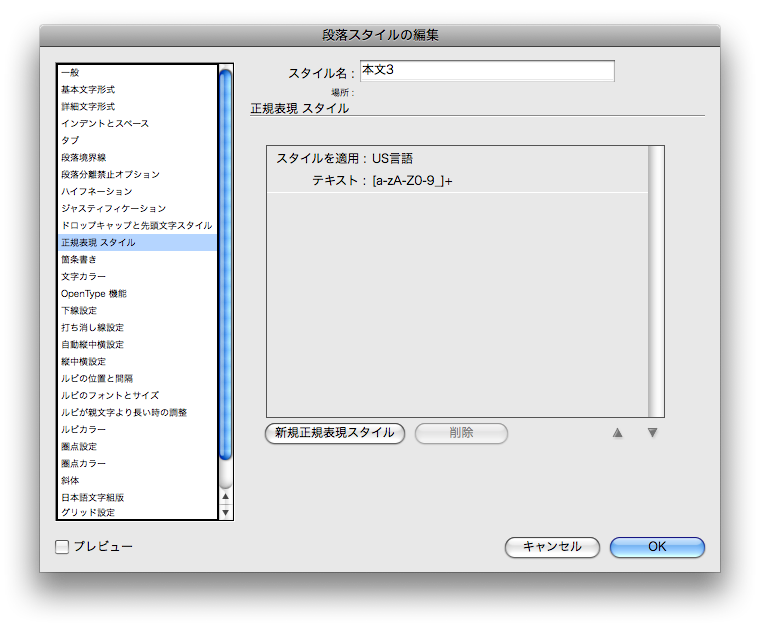Select 縦中横設定 category
Image resolution: width=760 pixels, height=627 pixels.
point(138,361)
